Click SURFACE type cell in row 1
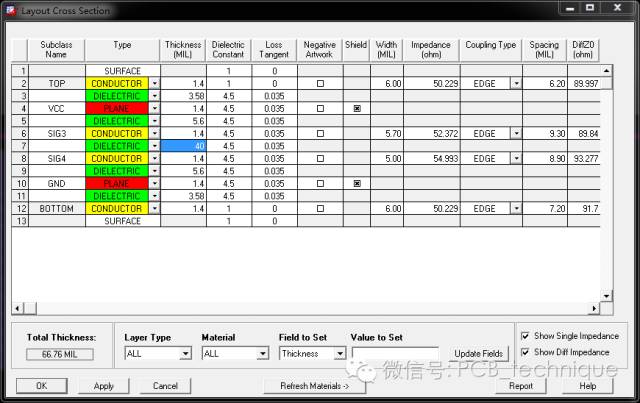 122,71
